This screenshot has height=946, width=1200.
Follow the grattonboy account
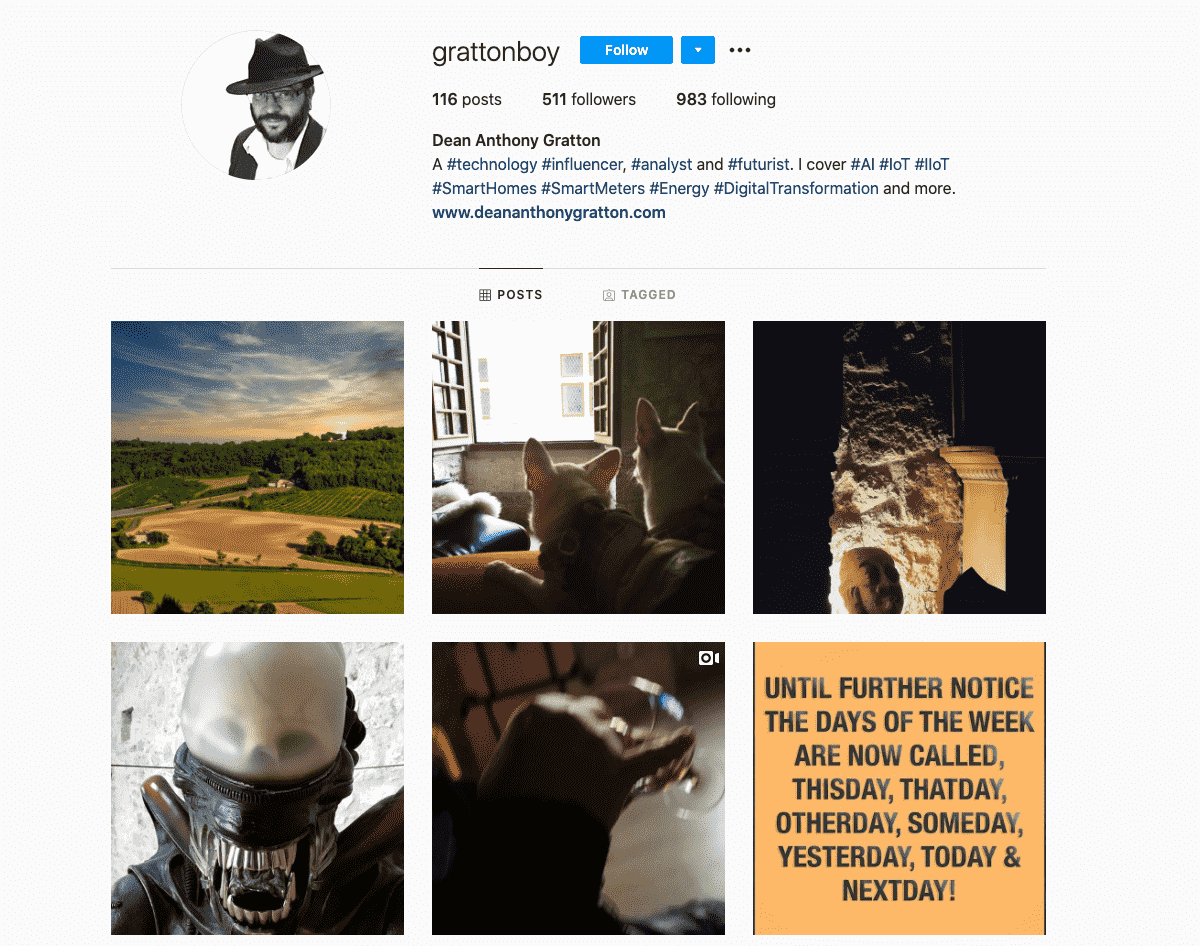click(626, 50)
